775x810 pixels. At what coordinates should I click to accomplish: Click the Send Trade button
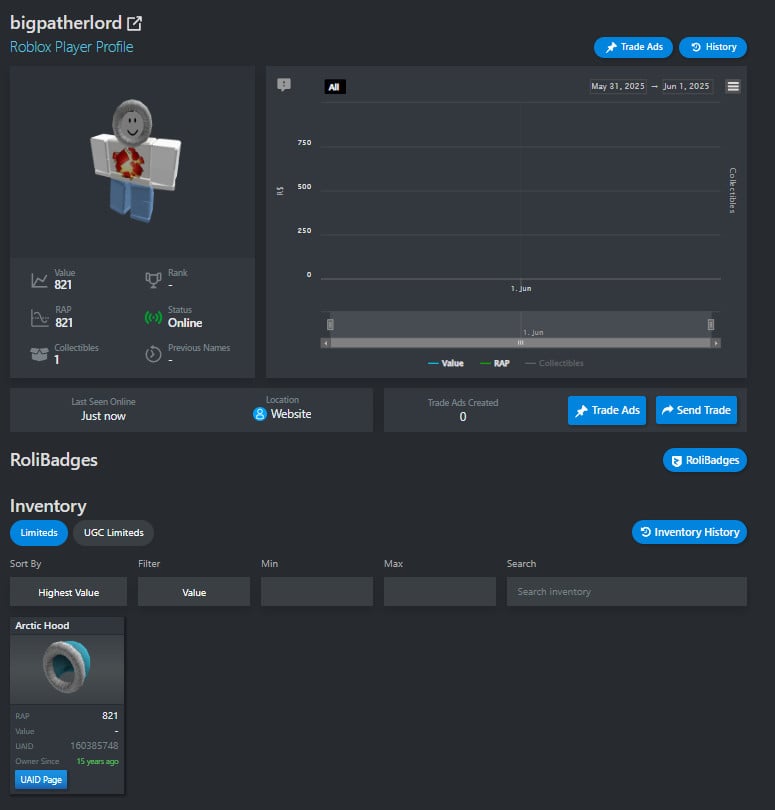(696, 410)
